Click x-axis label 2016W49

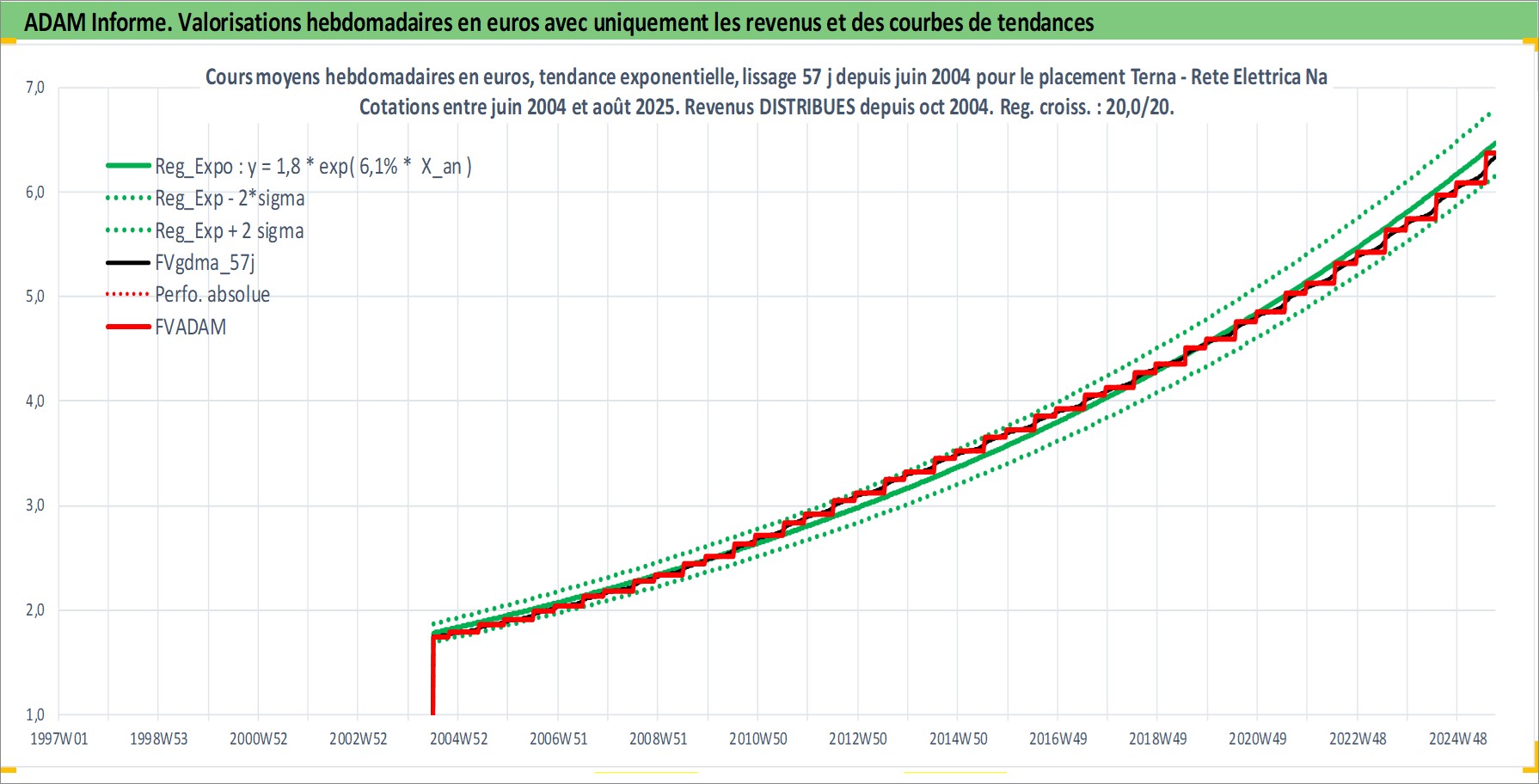pyautogui.click(x=1058, y=738)
